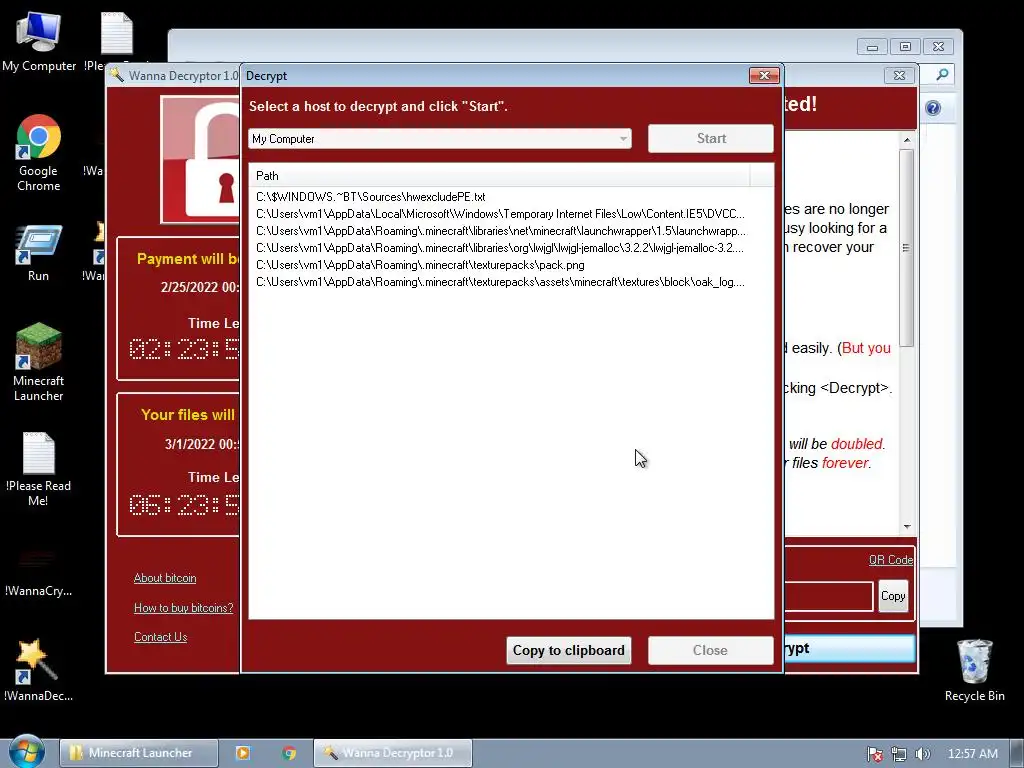
Task: Open the QR Code link
Action: pyautogui.click(x=891, y=560)
